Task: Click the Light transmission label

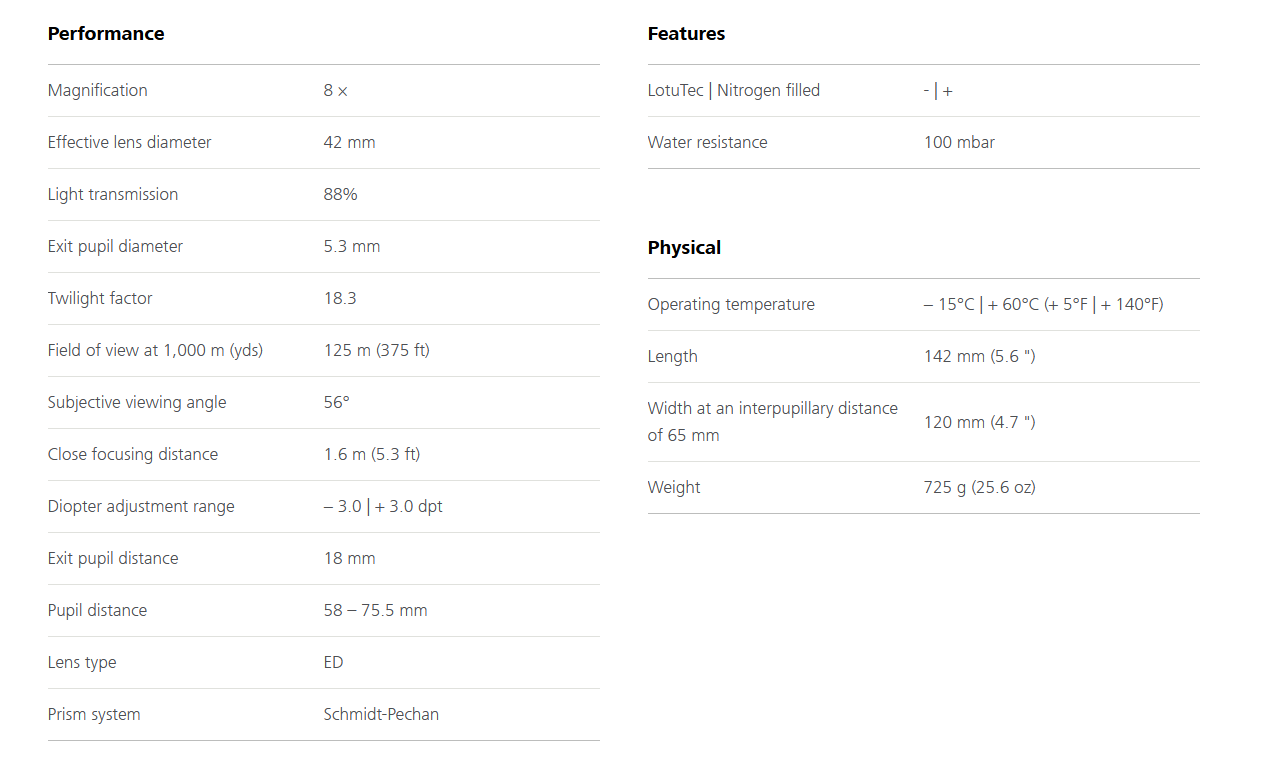Action: point(113,195)
